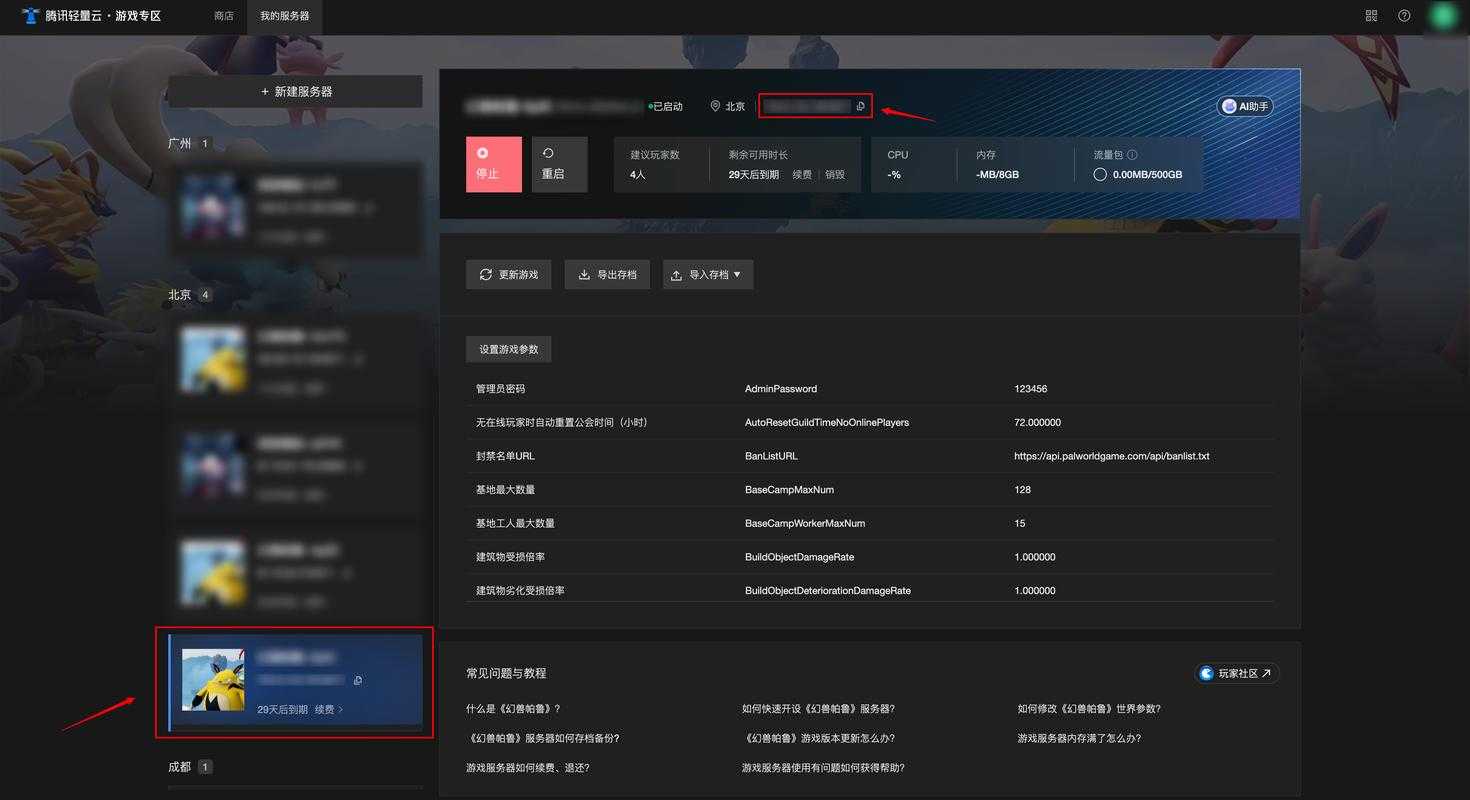Click the 流量包 info icon
This screenshot has height=800, width=1470.
pos(1132,155)
